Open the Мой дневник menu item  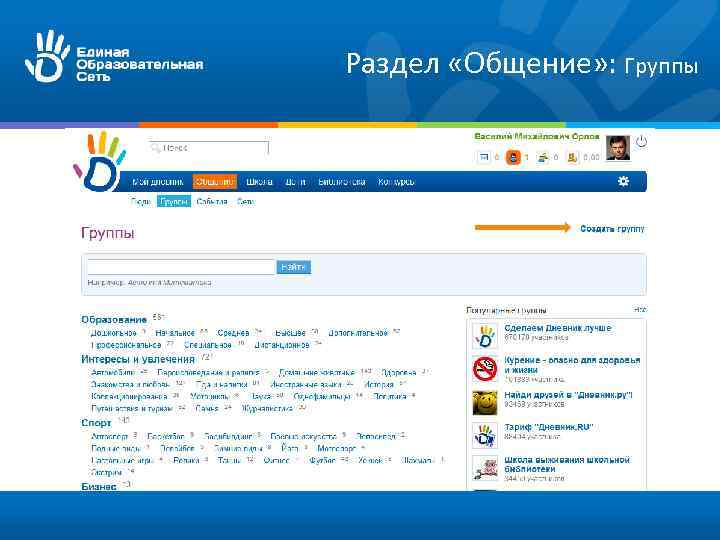pyautogui.click(x=158, y=182)
